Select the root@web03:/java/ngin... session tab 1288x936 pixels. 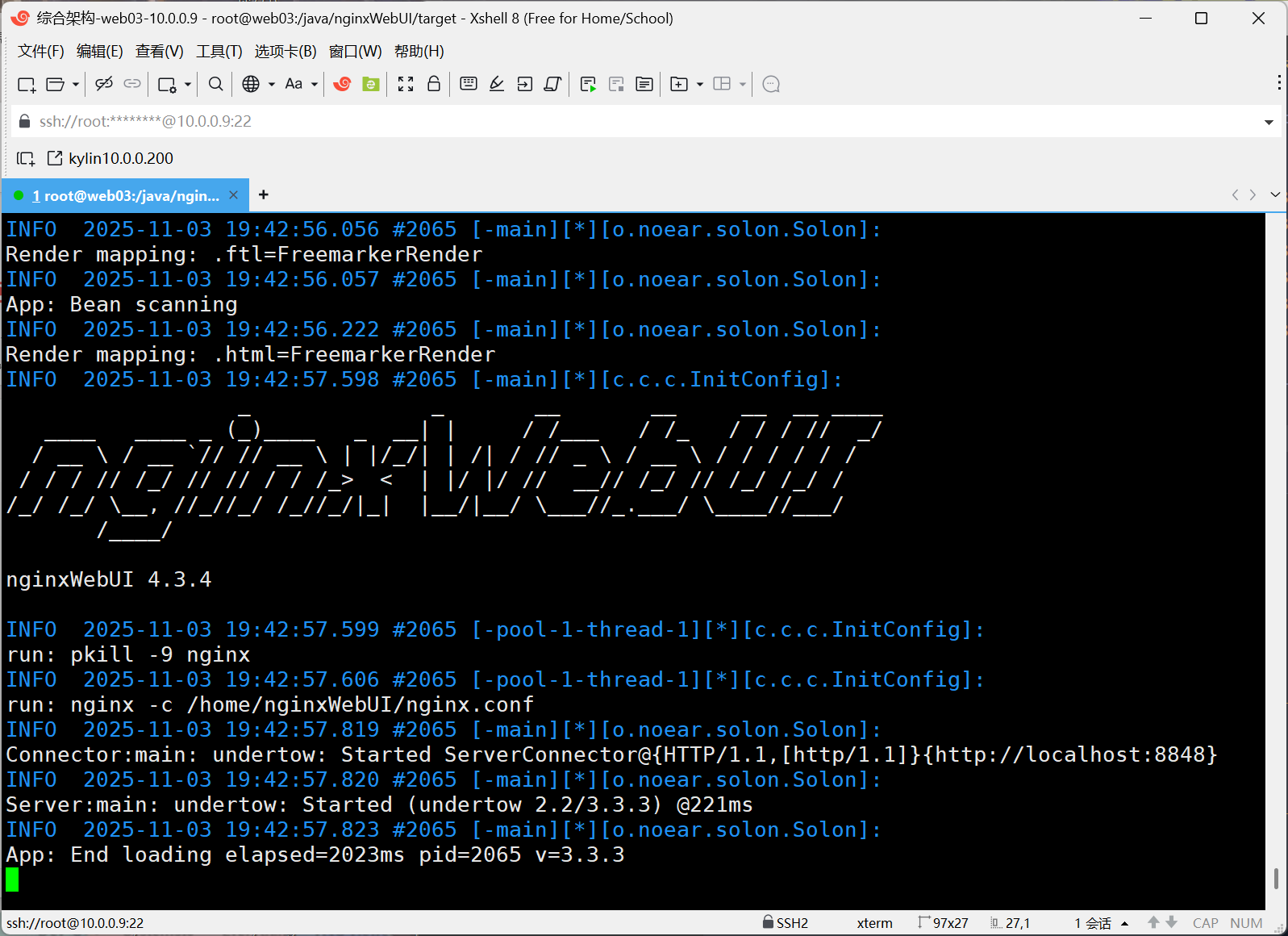[x=125, y=195]
